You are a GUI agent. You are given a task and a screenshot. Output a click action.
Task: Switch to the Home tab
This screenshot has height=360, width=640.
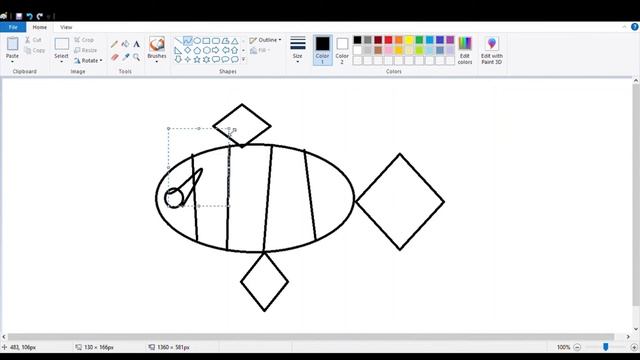coord(40,27)
